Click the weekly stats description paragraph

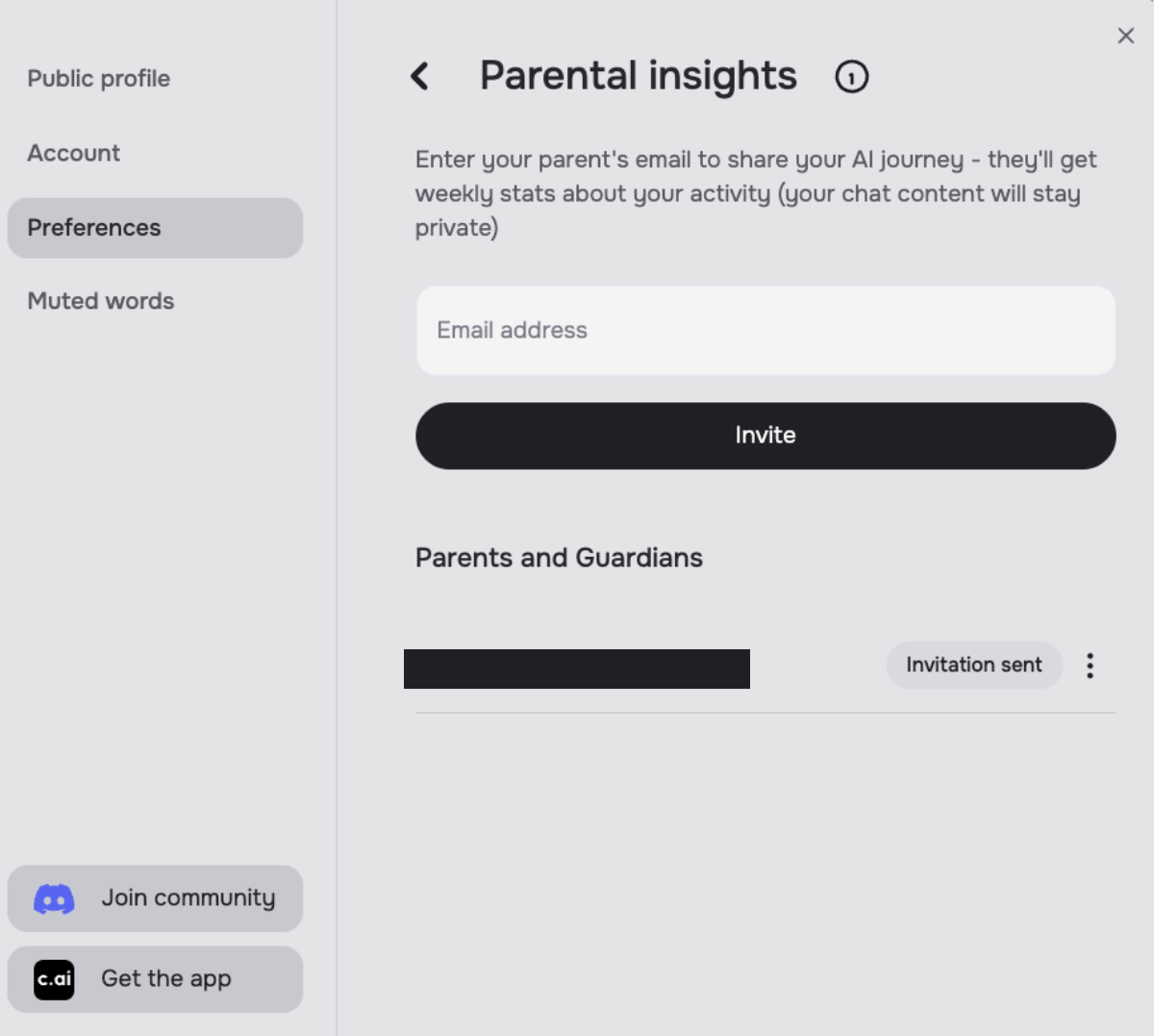pos(755,193)
